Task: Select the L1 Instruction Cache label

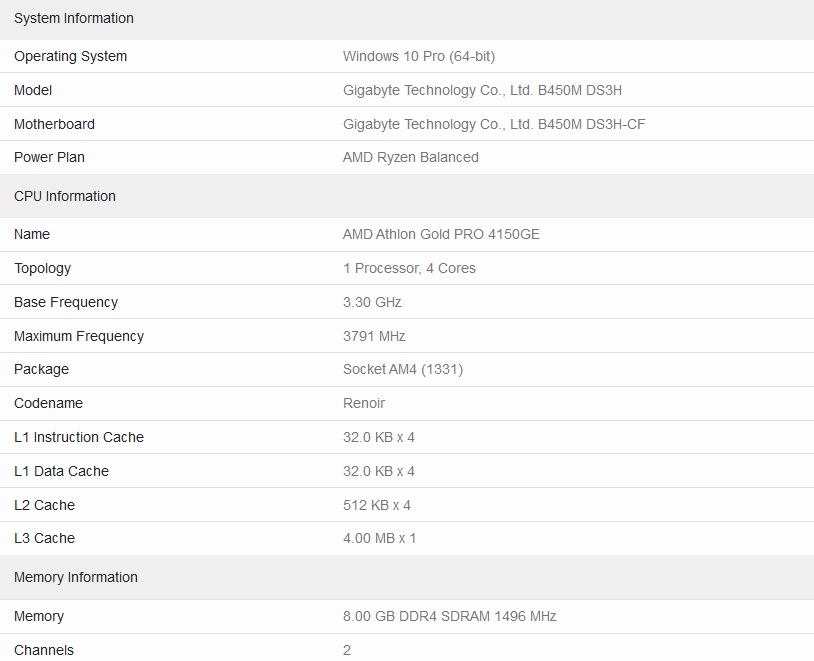Action: [x=79, y=437]
